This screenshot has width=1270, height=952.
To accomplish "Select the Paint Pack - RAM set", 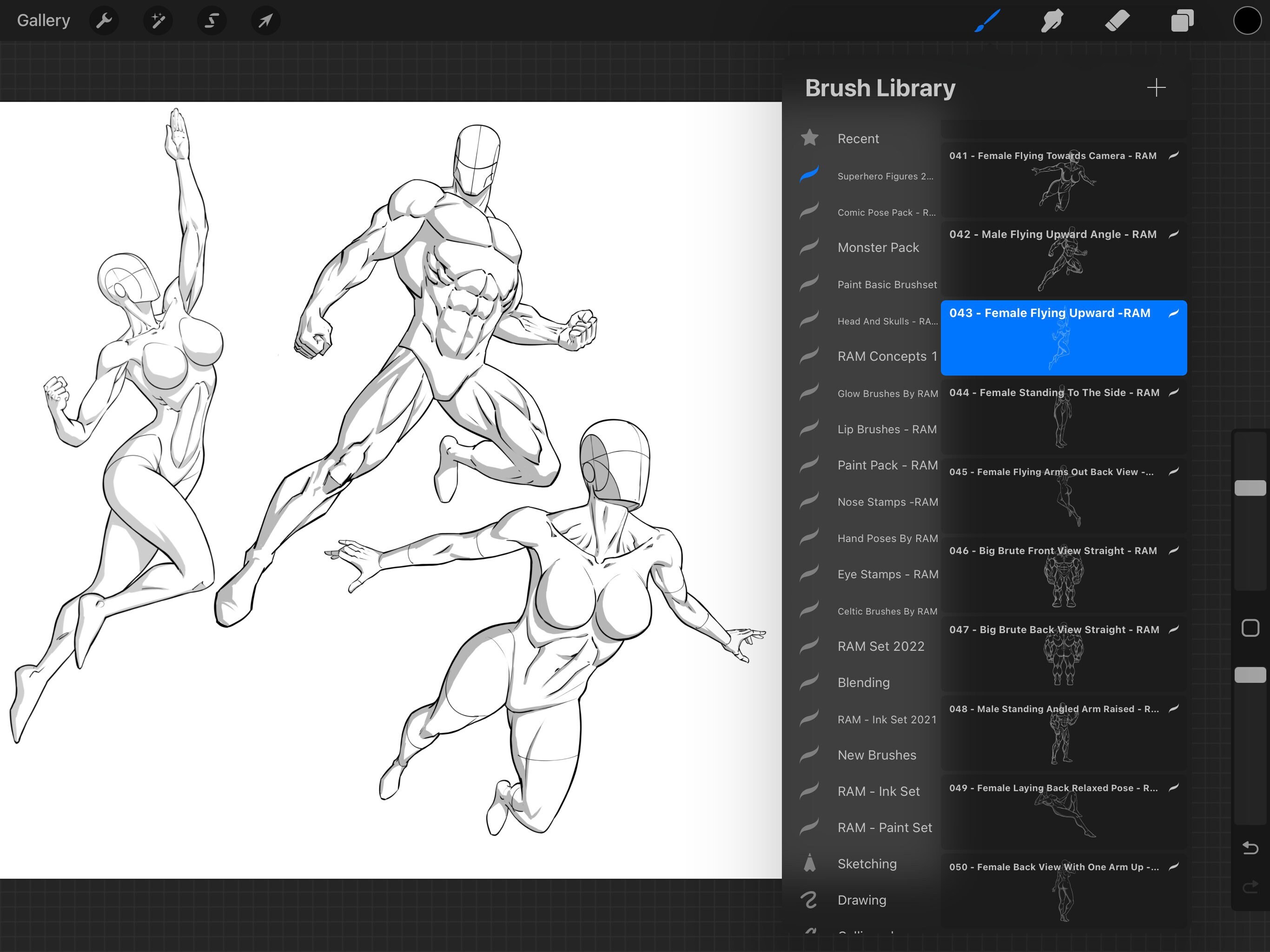I will pos(887,465).
